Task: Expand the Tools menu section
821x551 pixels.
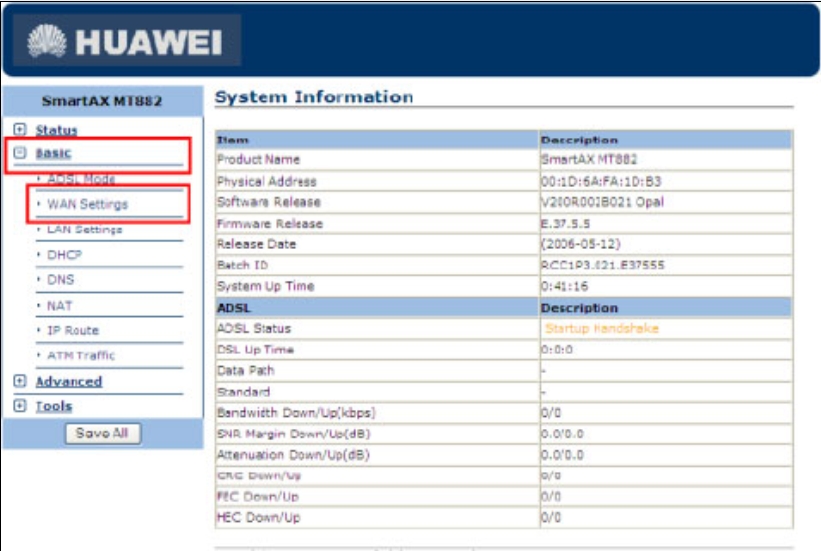Action: pos(20,405)
